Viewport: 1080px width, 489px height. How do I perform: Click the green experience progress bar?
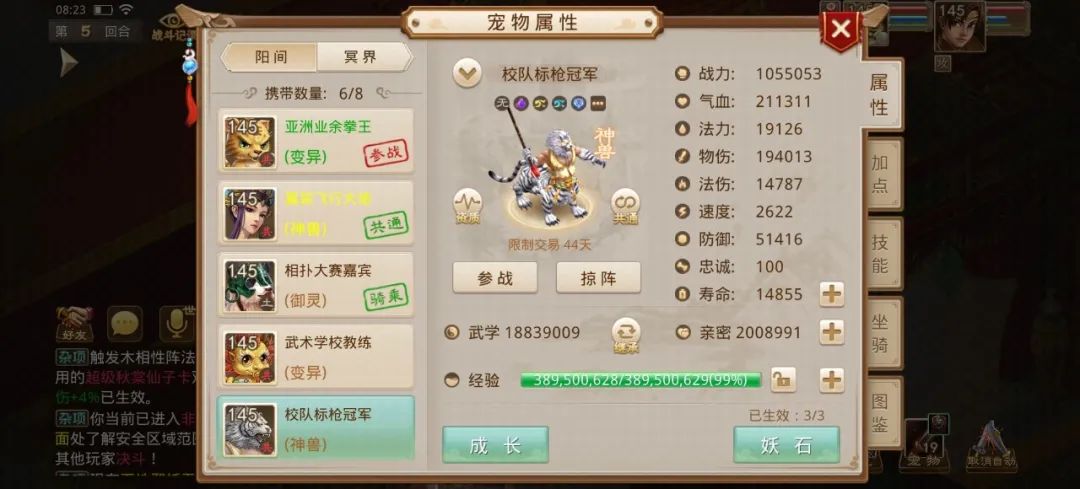click(641, 380)
